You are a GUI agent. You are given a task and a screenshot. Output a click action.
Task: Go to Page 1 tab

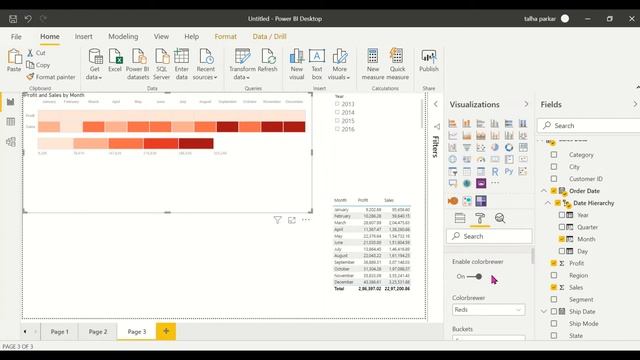click(x=60, y=332)
